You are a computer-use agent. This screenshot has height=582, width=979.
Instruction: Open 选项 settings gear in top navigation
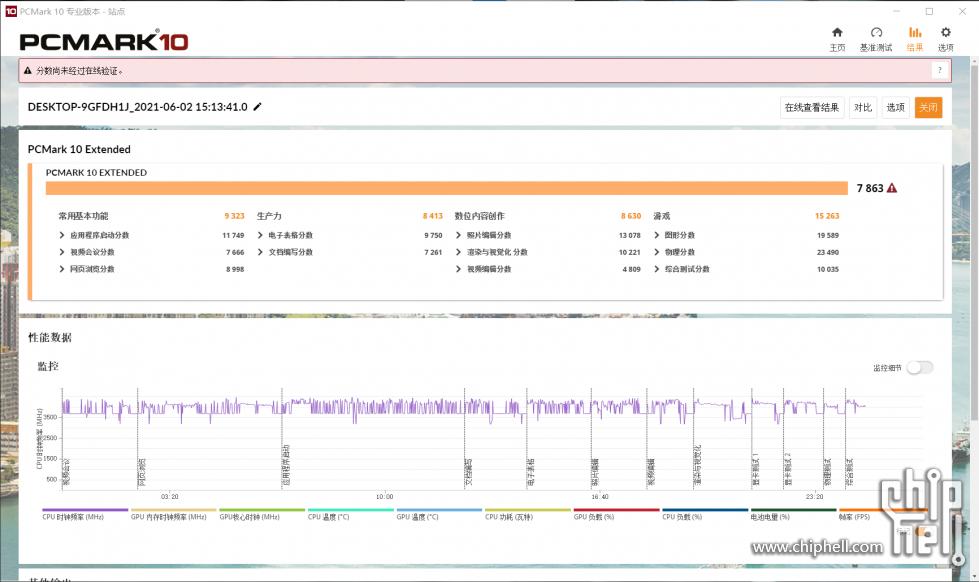[945, 38]
